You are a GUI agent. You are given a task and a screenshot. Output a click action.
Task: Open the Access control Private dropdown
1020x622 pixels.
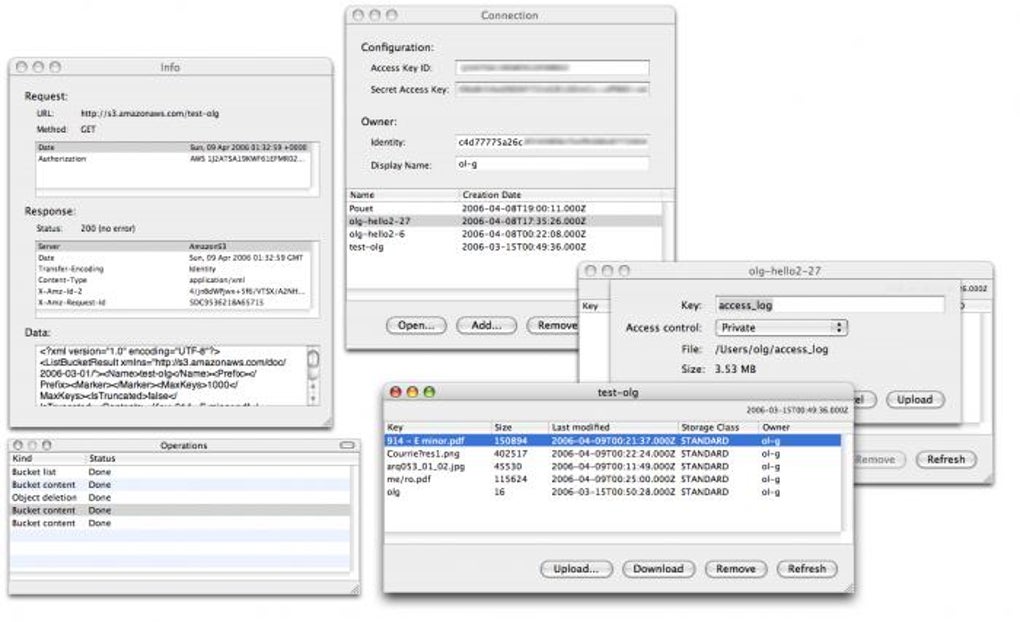click(x=781, y=328)
